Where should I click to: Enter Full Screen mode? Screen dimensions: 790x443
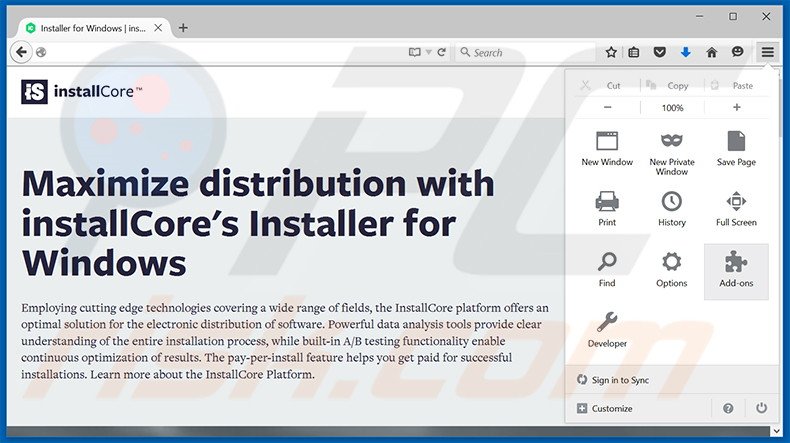(736, 209)
